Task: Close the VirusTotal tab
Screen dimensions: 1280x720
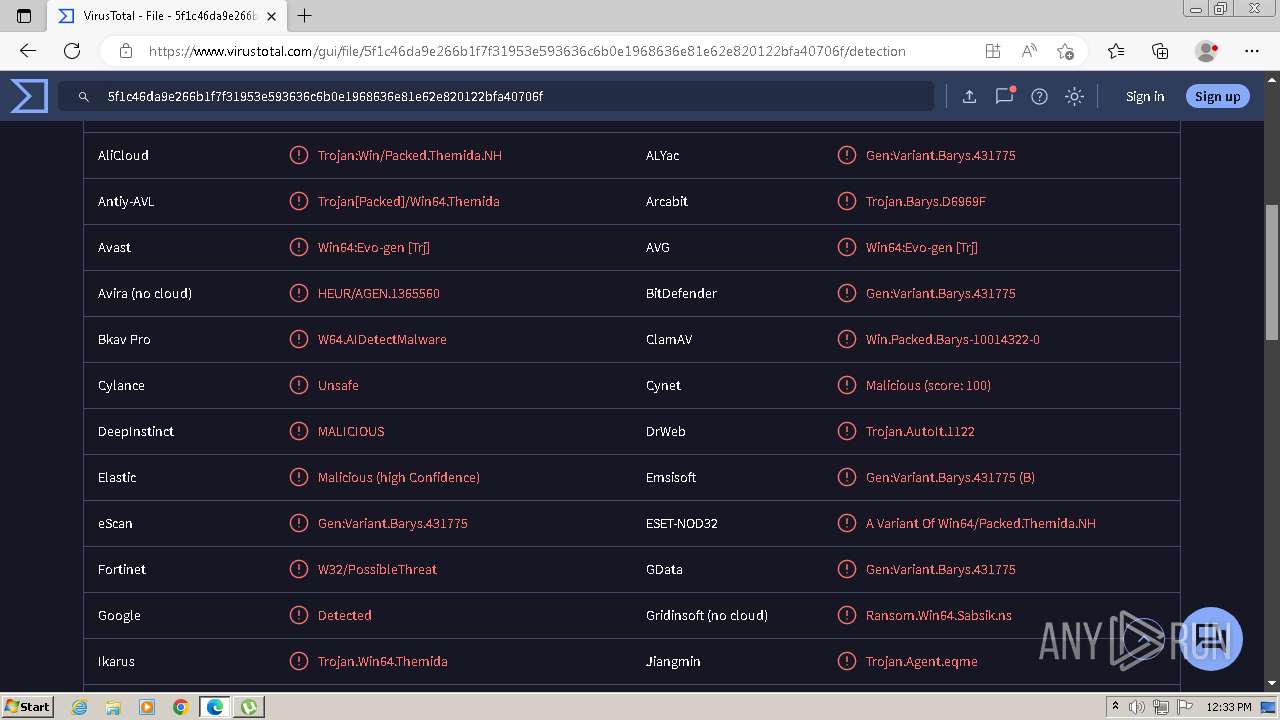Action: [x=271, y=16]
